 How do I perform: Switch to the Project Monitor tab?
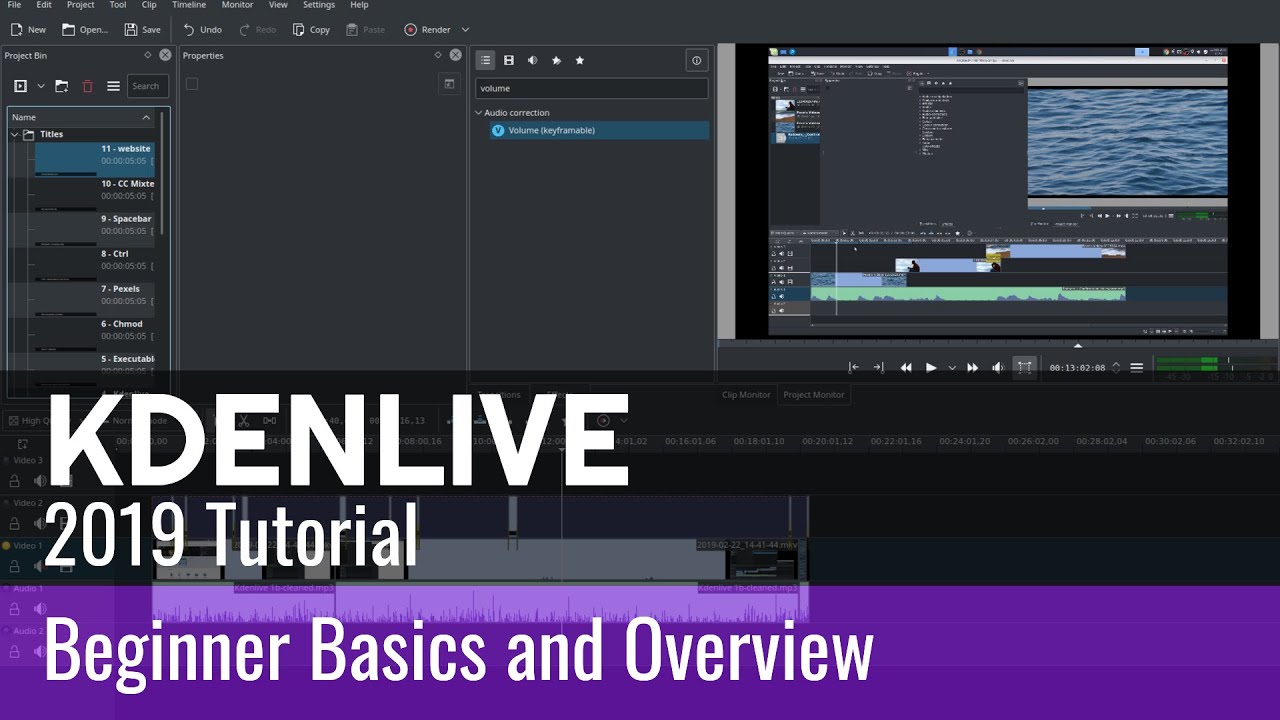(814, 395)
